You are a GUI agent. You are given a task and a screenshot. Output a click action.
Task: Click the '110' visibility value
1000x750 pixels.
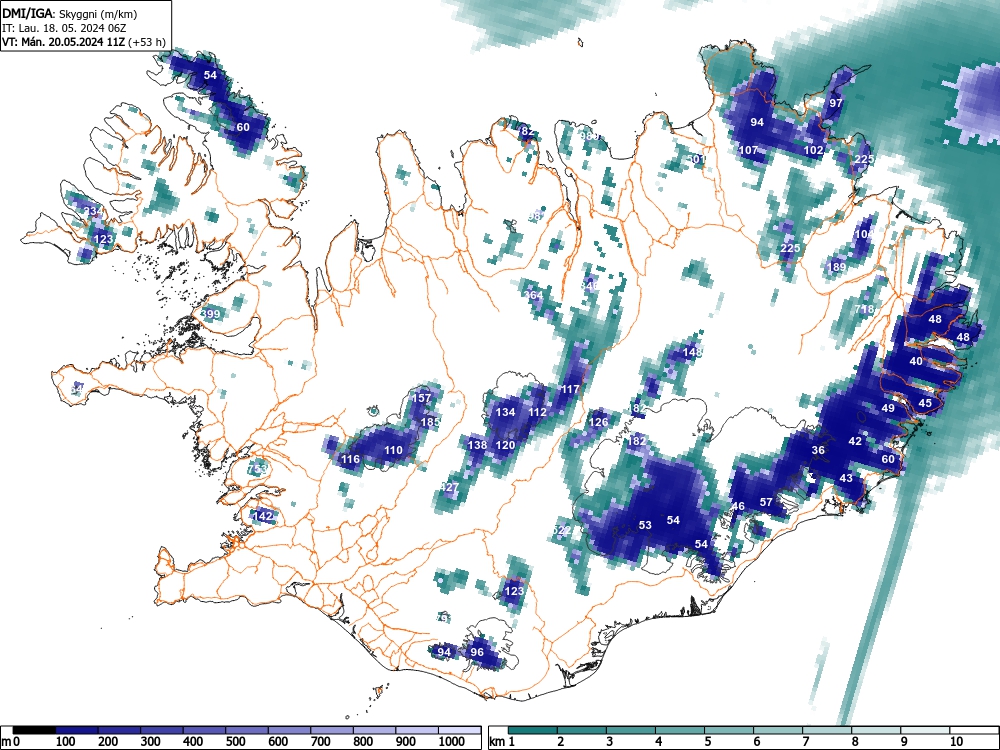[393, 450]
